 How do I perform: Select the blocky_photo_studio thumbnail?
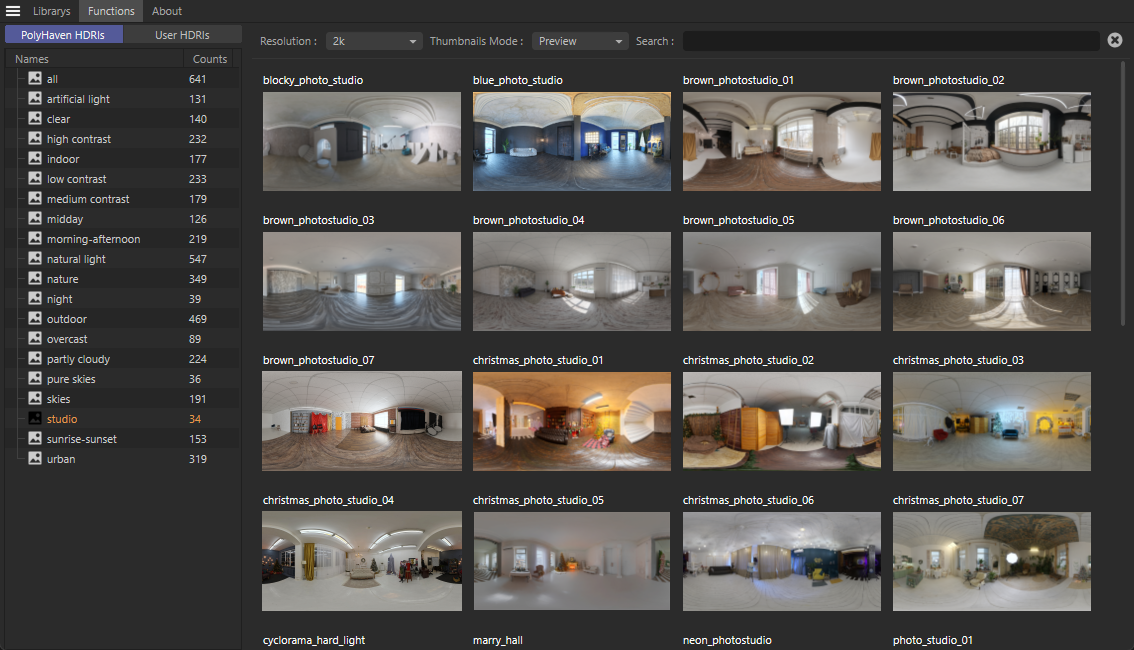362,141
